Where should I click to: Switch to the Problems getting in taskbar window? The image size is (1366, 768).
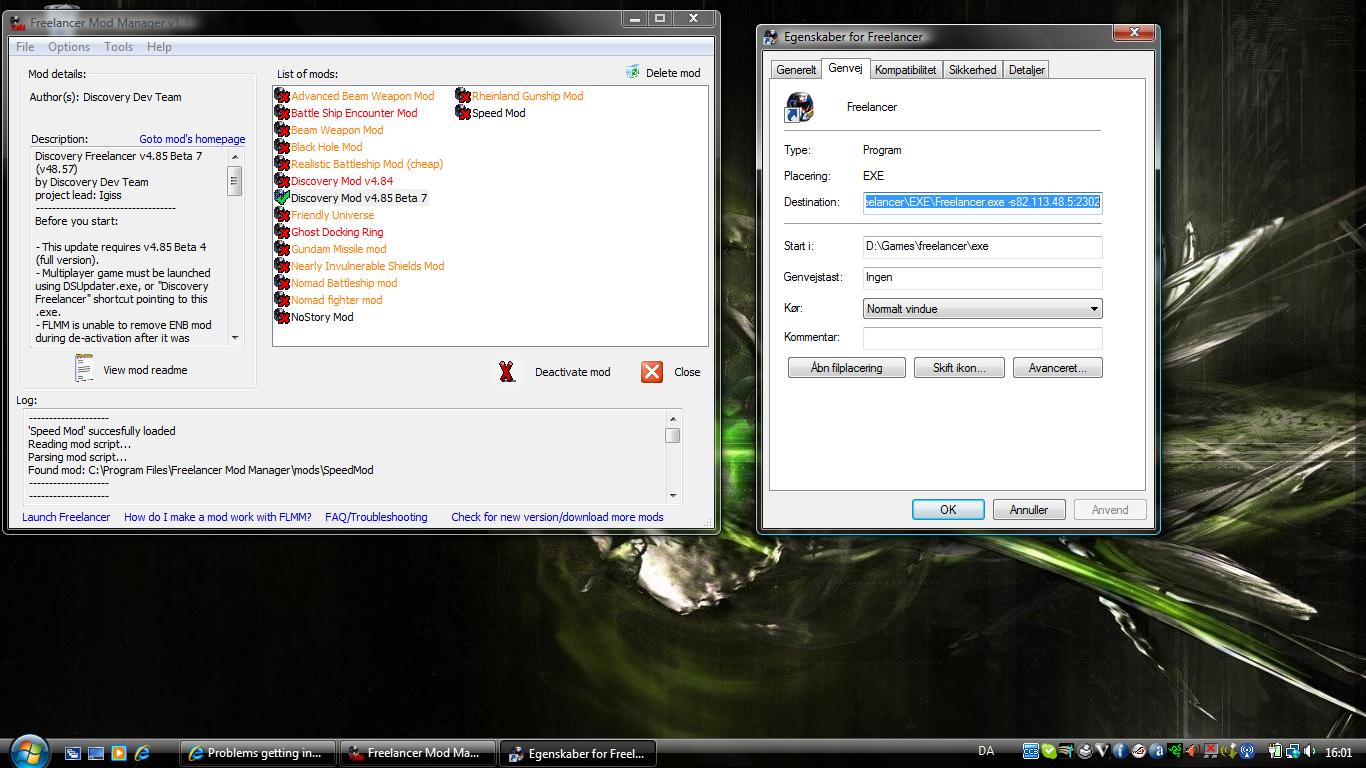click(x=258, y=753)
